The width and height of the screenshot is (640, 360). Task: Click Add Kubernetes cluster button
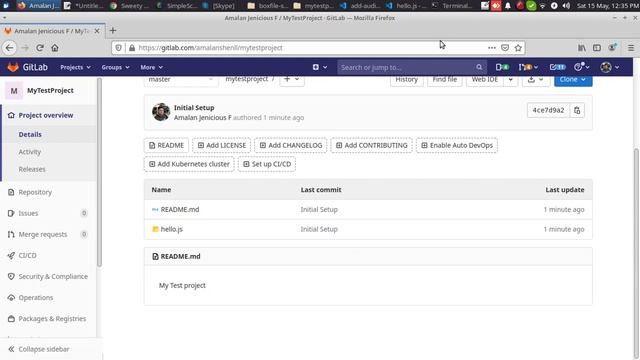pos(189,164)
